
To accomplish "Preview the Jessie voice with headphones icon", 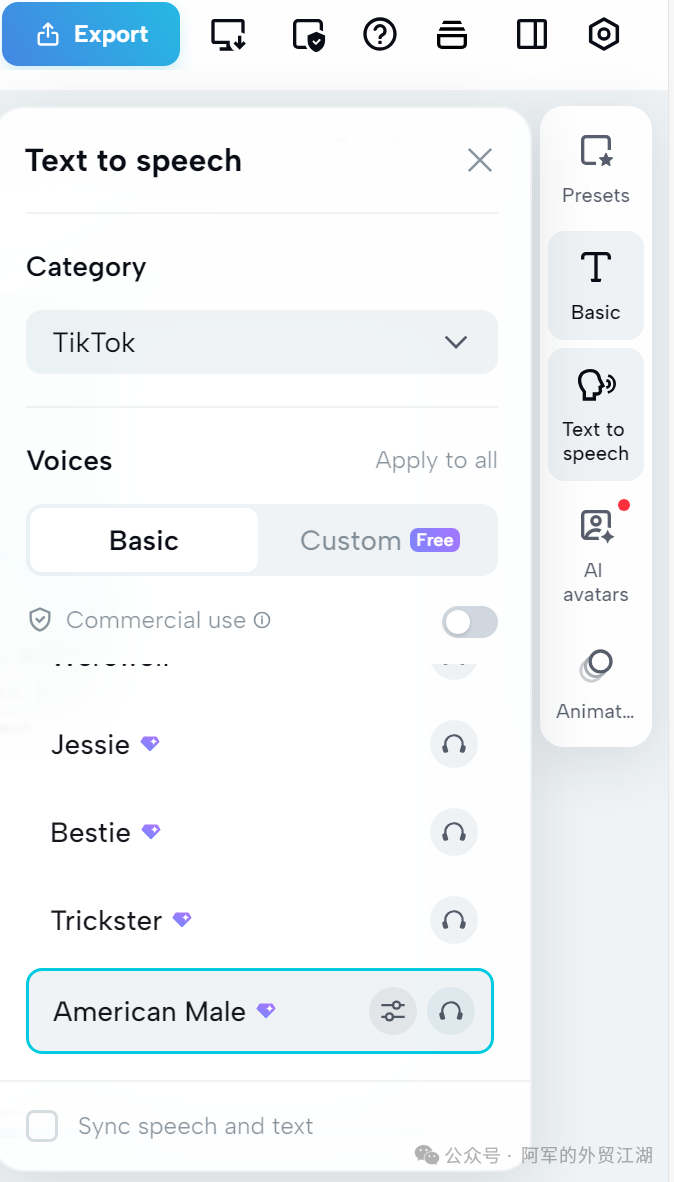I will click(x=454, y=744).
